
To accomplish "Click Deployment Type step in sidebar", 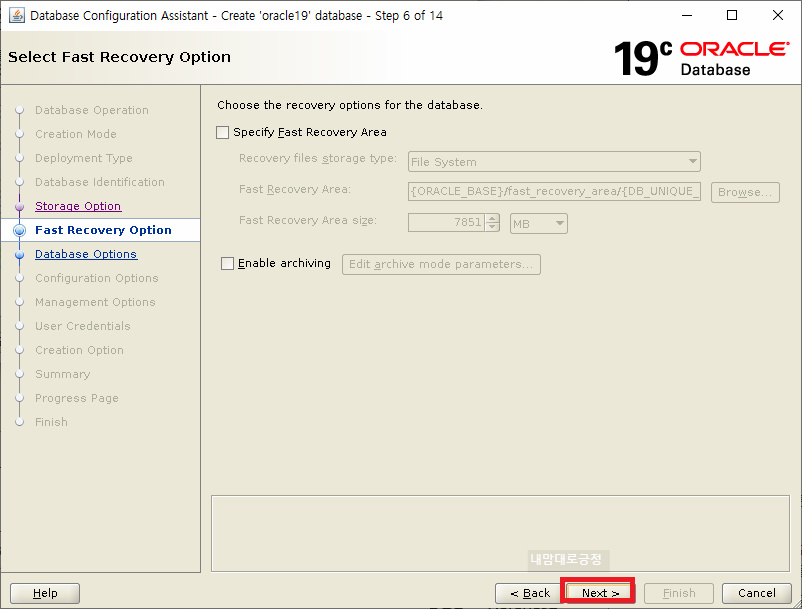I will coord(83,158).
